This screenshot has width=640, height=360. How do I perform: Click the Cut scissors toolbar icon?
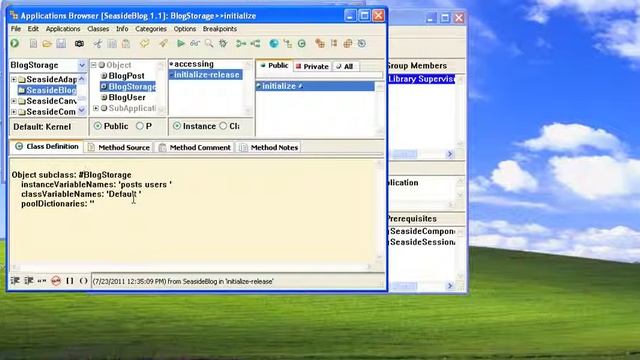pos(98,44)
